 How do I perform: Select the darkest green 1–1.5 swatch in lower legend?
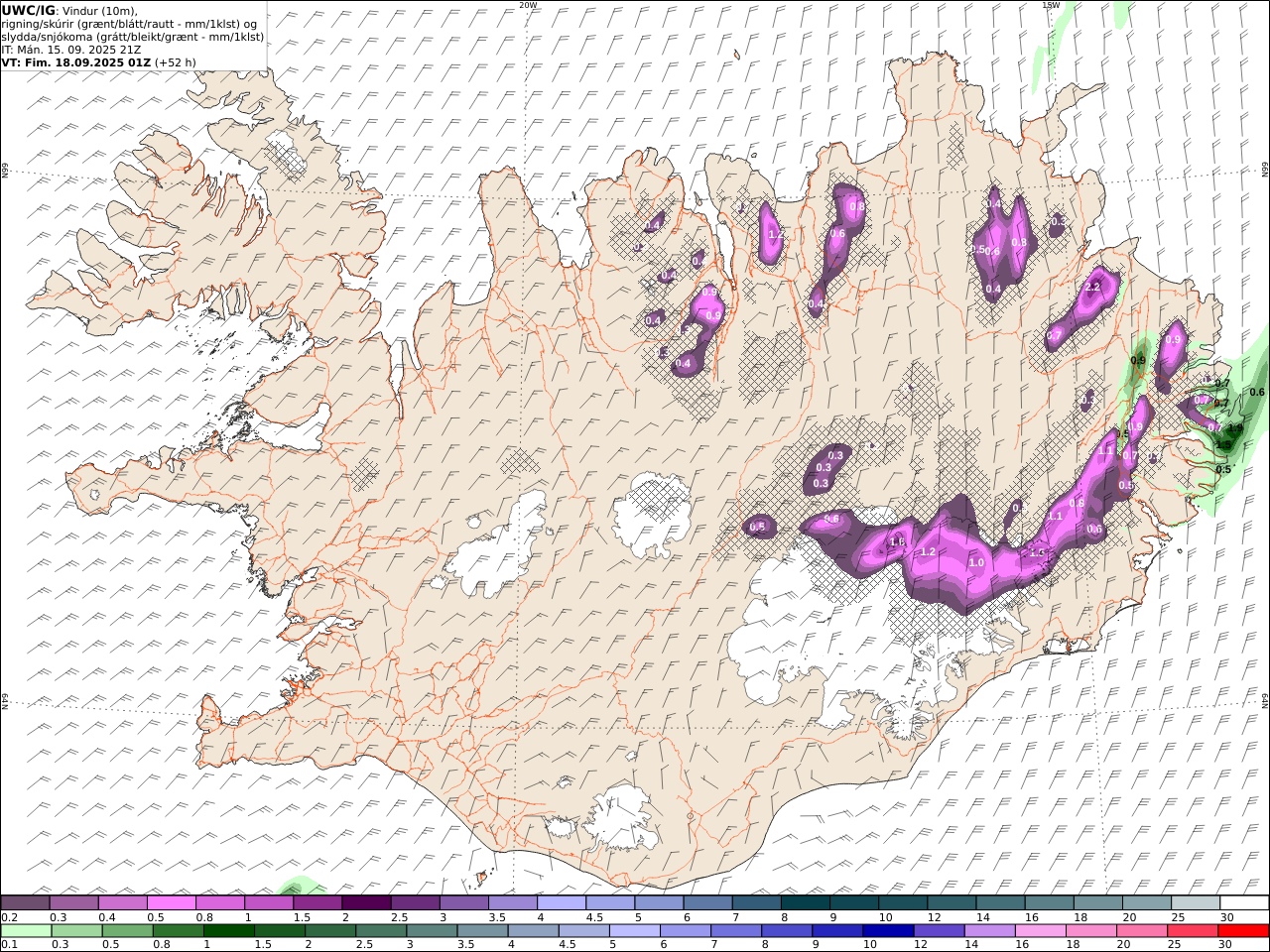[x=229, y=930]
